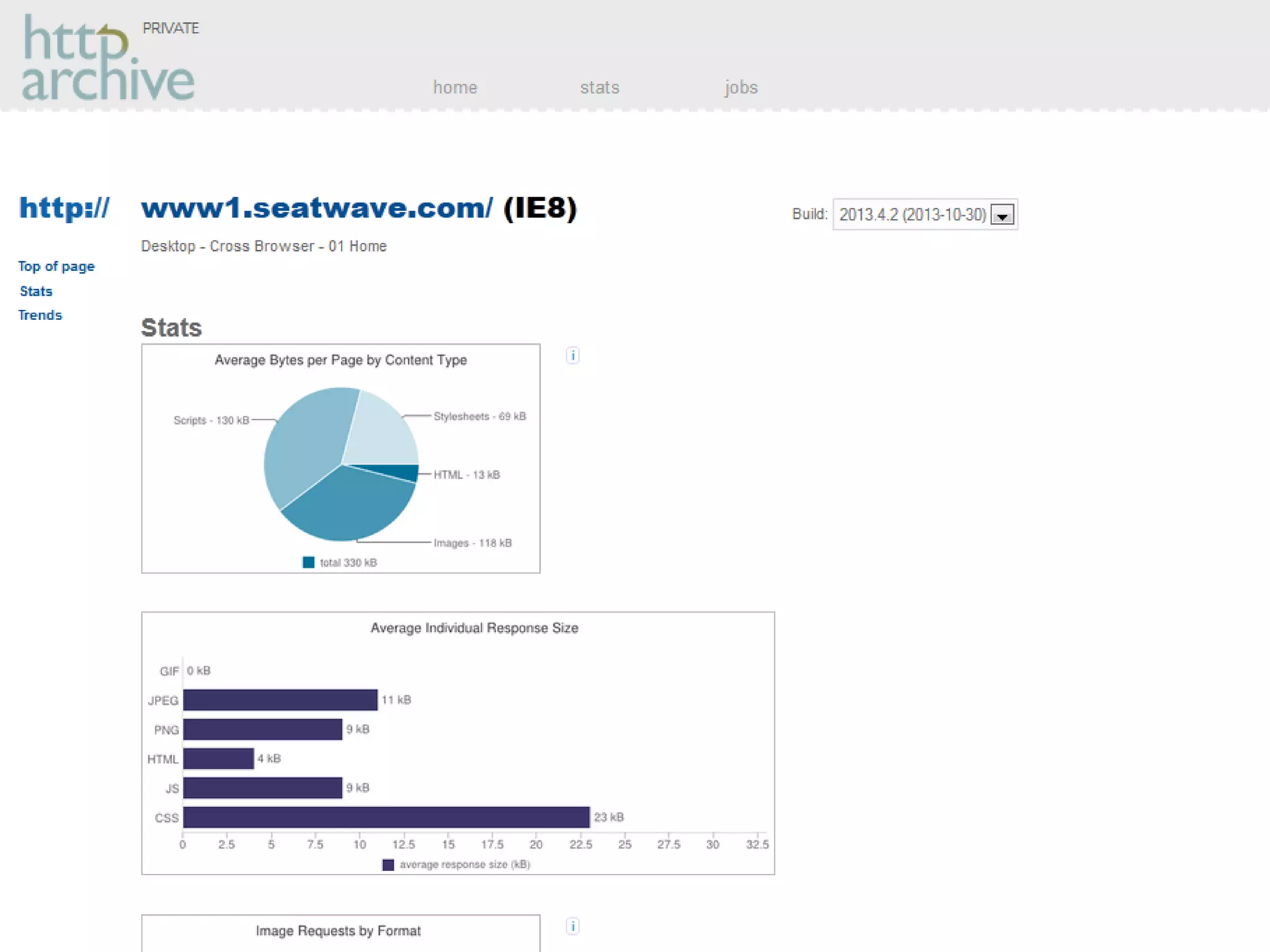Click info icon beside Image Requests chart
This screenshot has width=1270, height=952.
click(x=572, y=926)
